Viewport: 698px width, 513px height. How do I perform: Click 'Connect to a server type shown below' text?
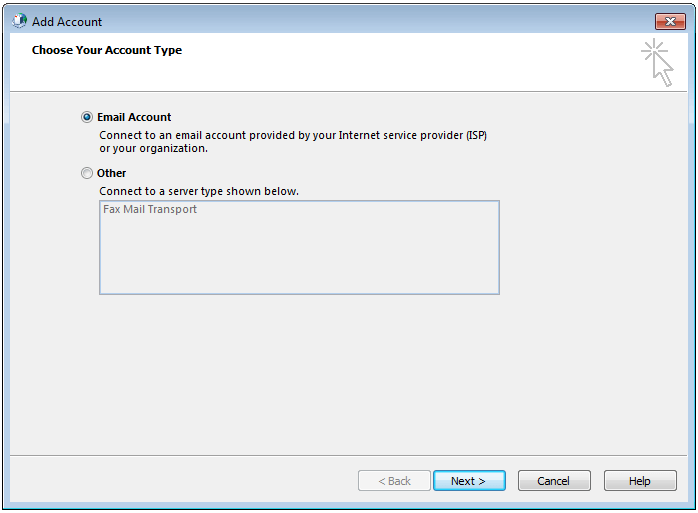199,191
